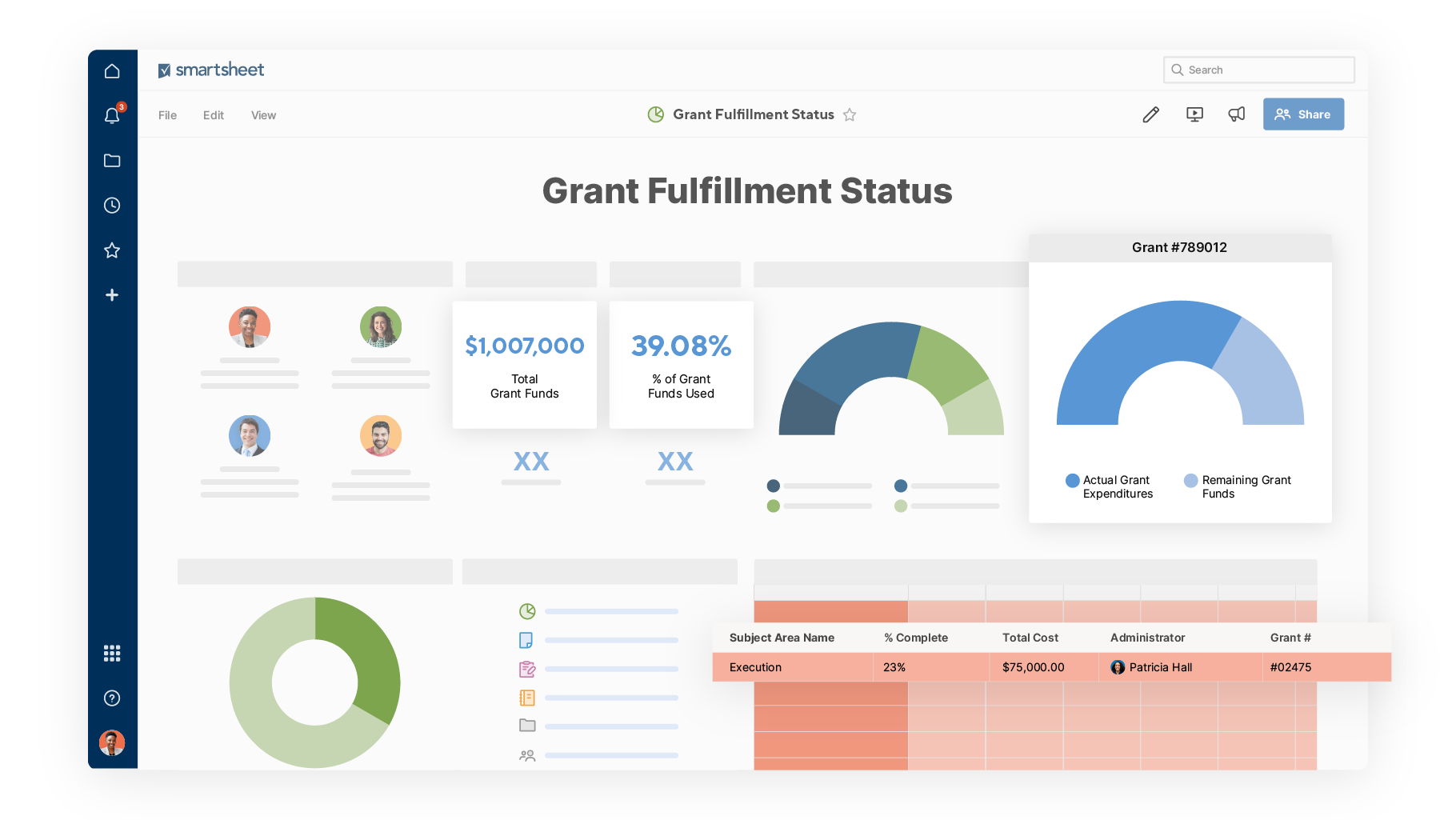This screenshot has width=1456, height=820.
Task: Click the smartsheet logo
Action: 211,70
